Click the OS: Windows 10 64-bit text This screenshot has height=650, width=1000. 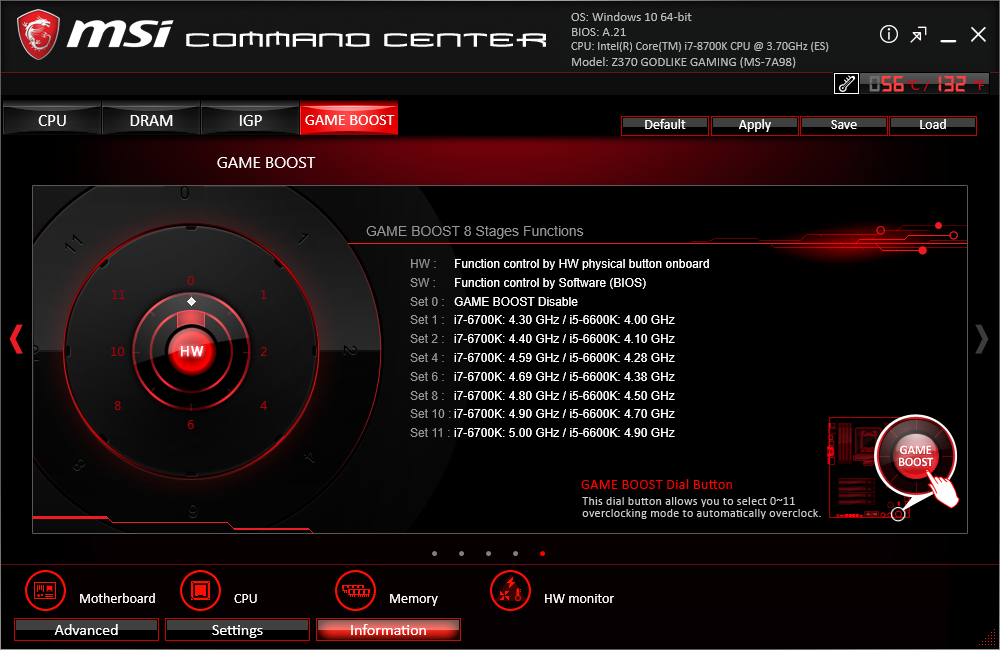pos(631,17)
